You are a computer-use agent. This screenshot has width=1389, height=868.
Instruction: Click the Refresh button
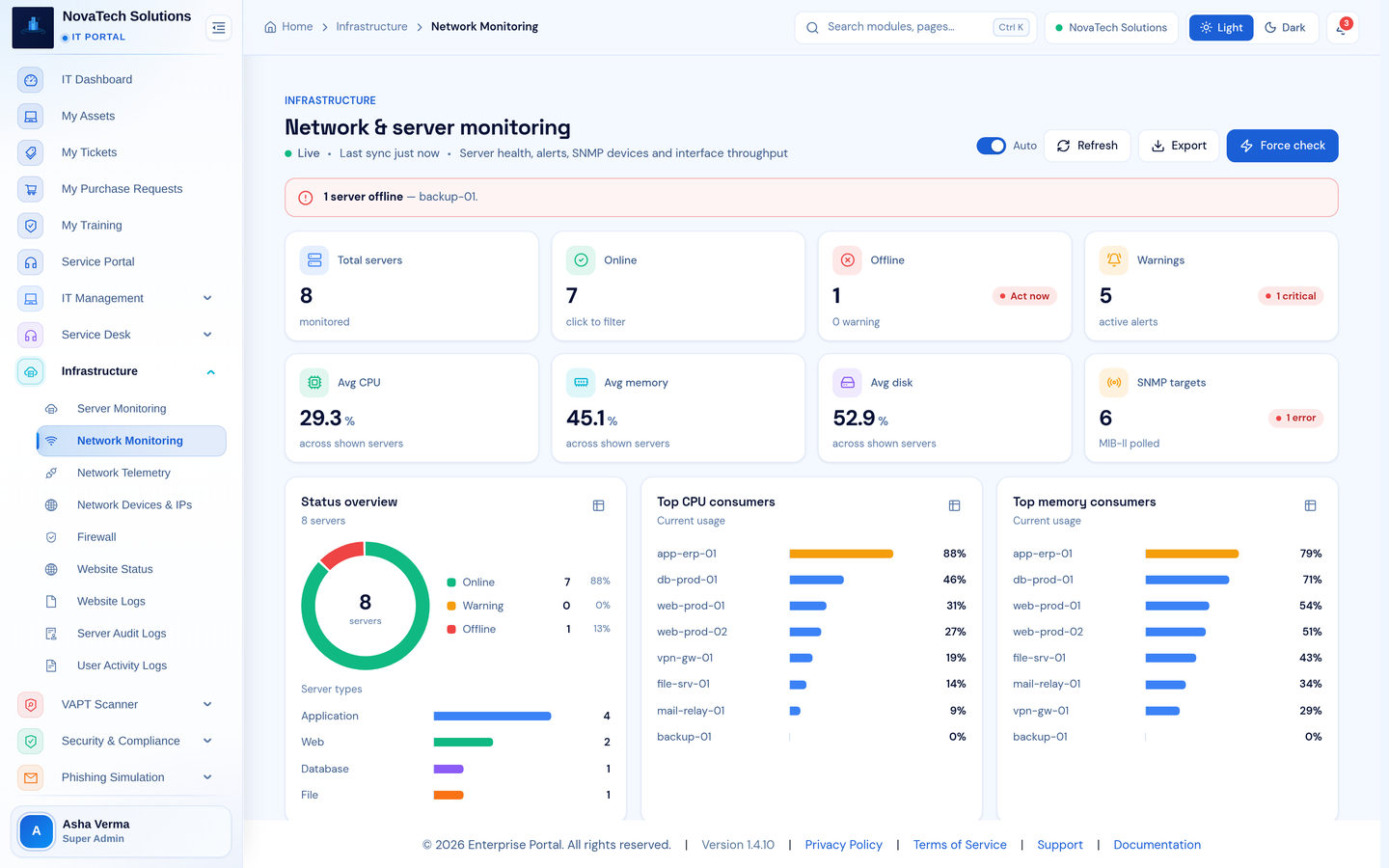click(x=1087, y=146)
